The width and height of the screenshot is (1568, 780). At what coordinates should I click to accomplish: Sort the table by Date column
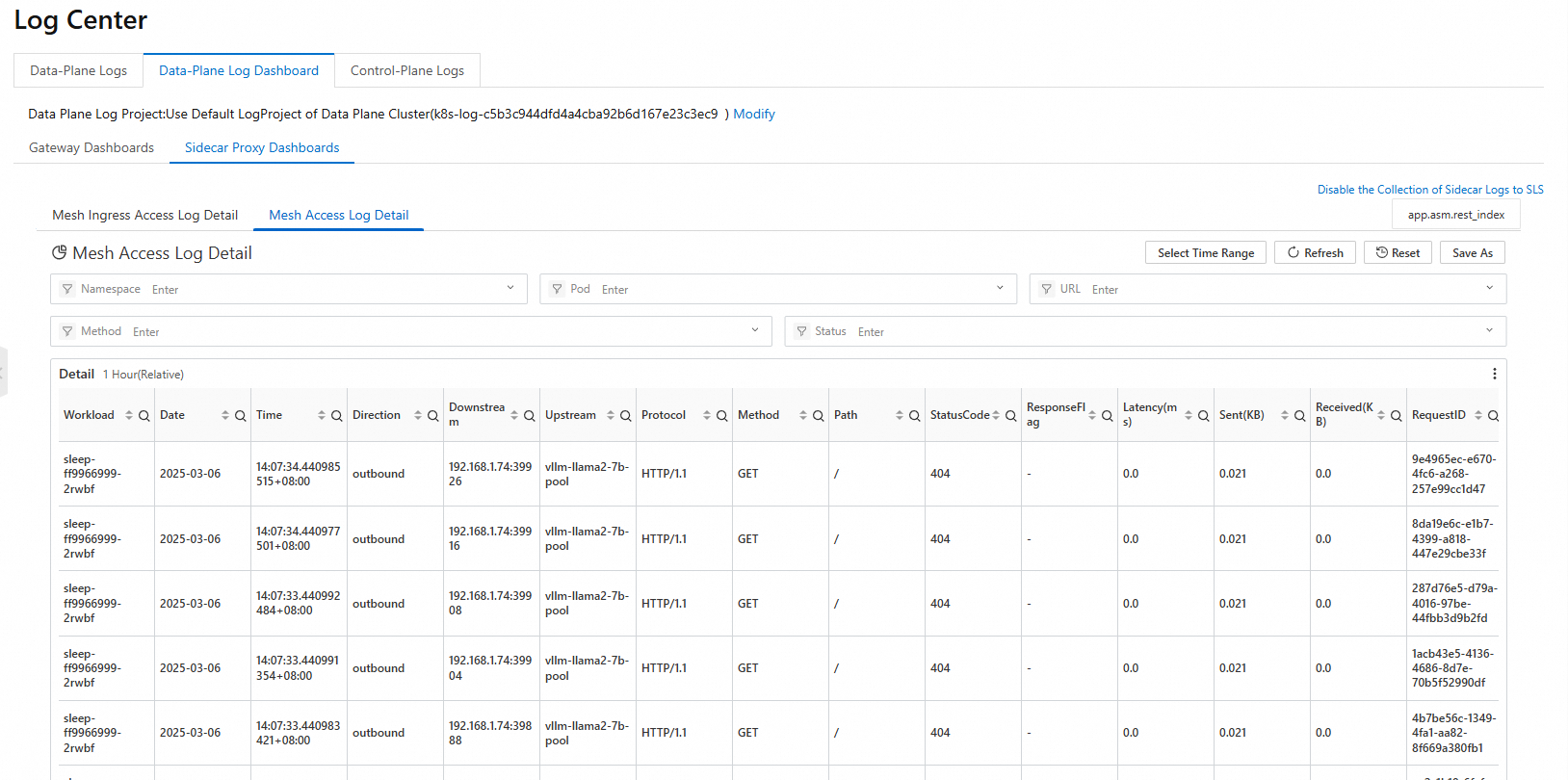[x=225, y=415]
